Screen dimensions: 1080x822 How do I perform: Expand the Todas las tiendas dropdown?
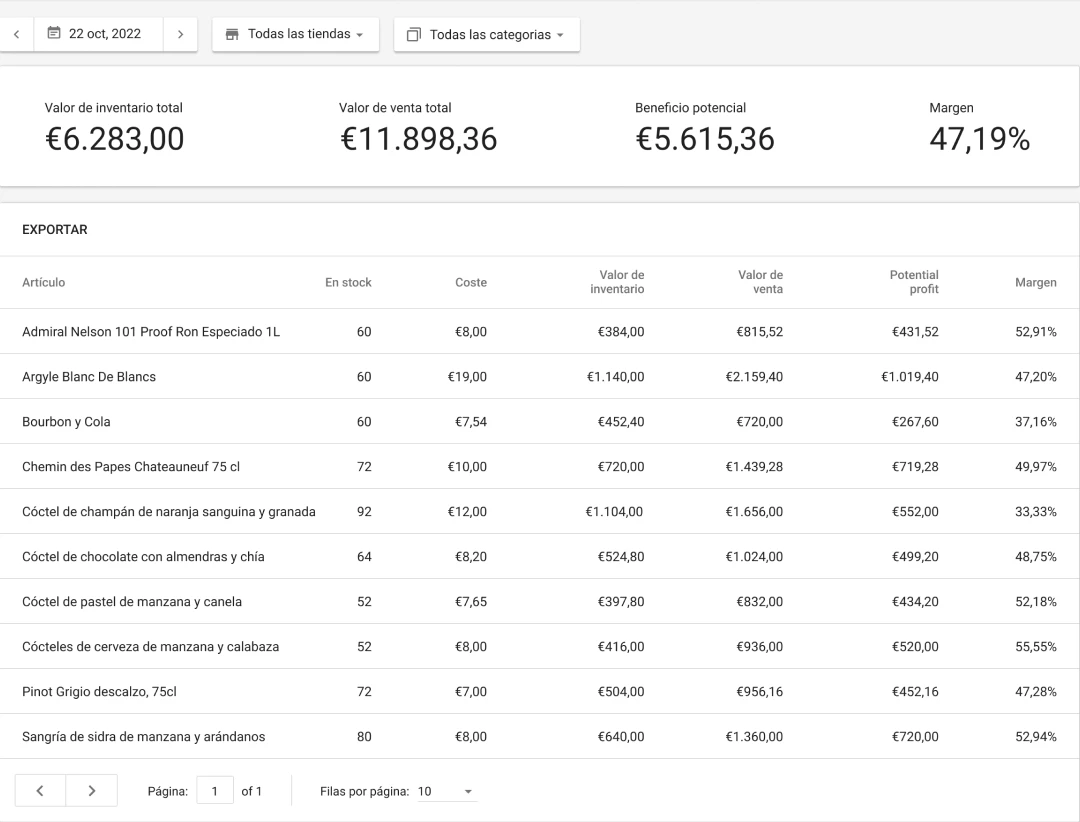[295, 34]
